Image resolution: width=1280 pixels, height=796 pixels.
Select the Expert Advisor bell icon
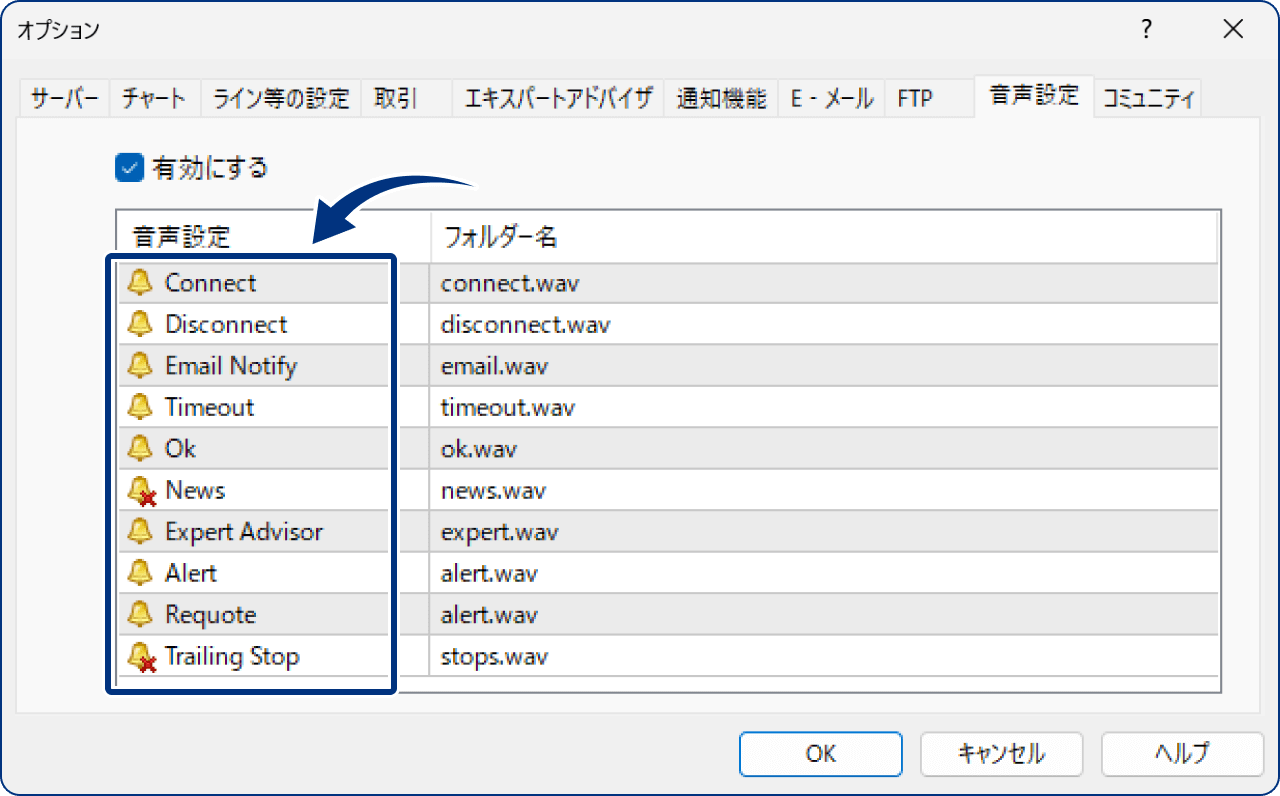(139, 531)
